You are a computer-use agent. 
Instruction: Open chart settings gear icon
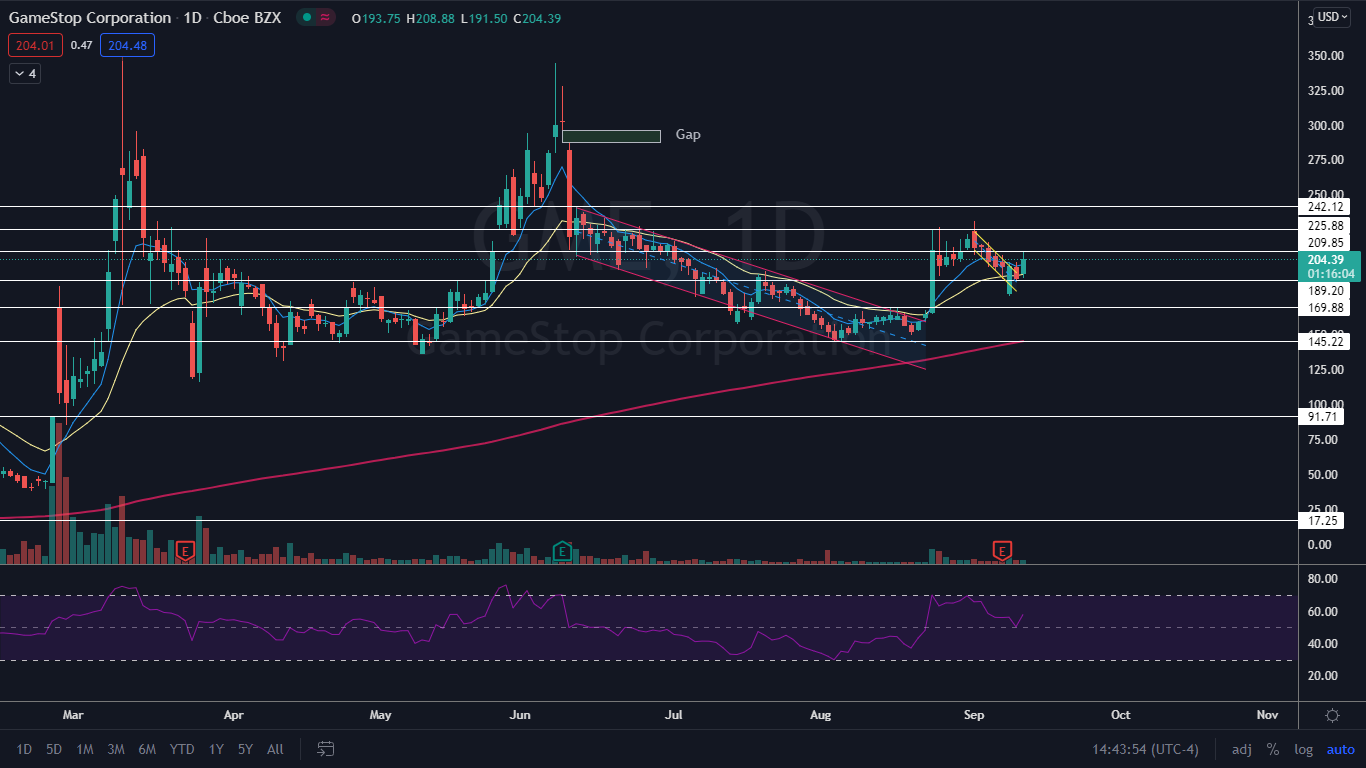click(x=1332, y=715)
